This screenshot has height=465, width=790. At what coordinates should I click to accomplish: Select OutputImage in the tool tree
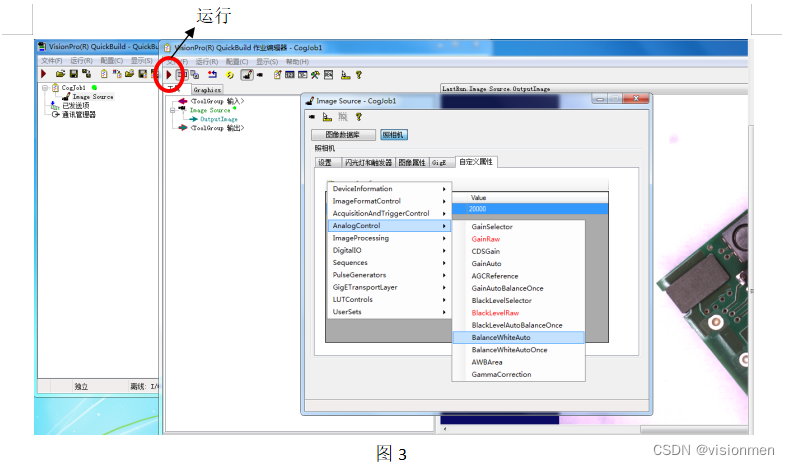coord(219,119)
